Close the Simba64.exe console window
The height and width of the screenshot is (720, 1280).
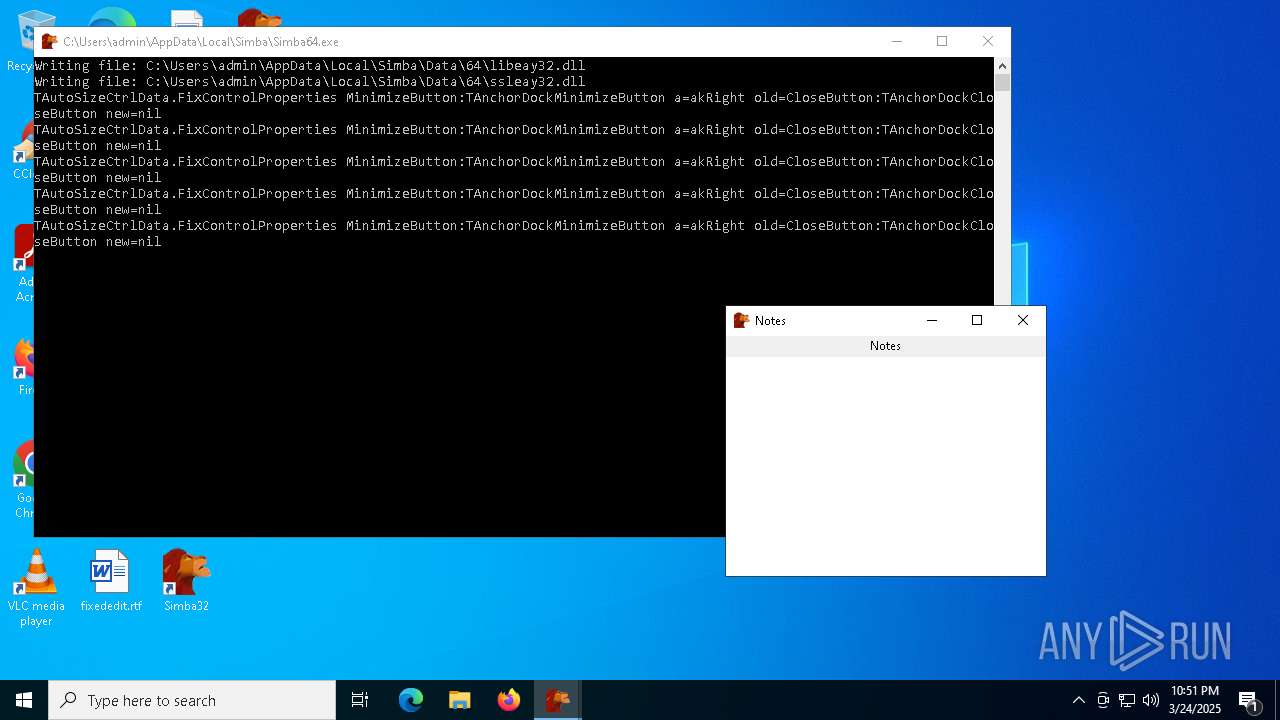click(x=988, y=41)
